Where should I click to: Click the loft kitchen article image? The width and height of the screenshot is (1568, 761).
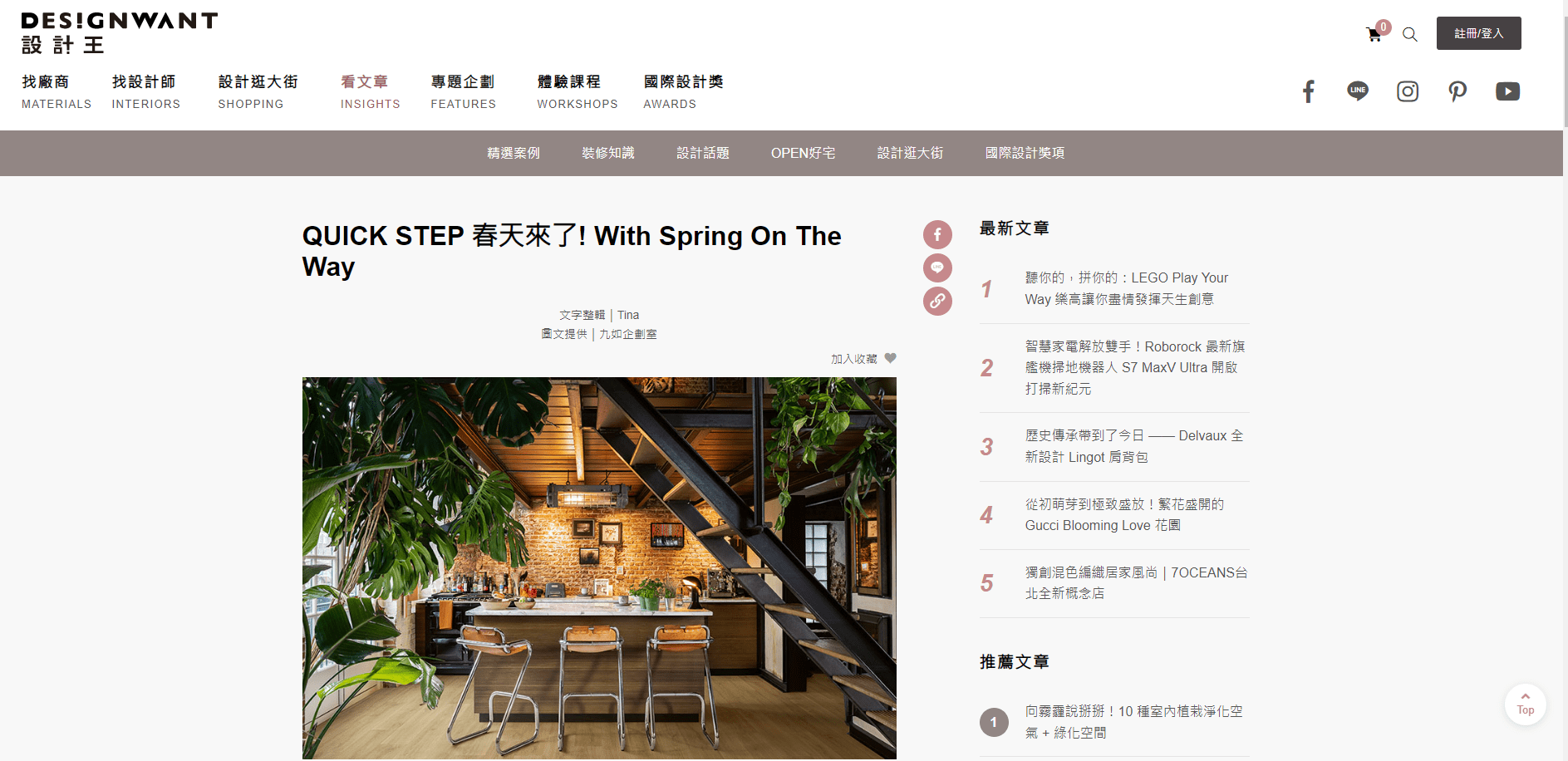[x=599, y=568]
